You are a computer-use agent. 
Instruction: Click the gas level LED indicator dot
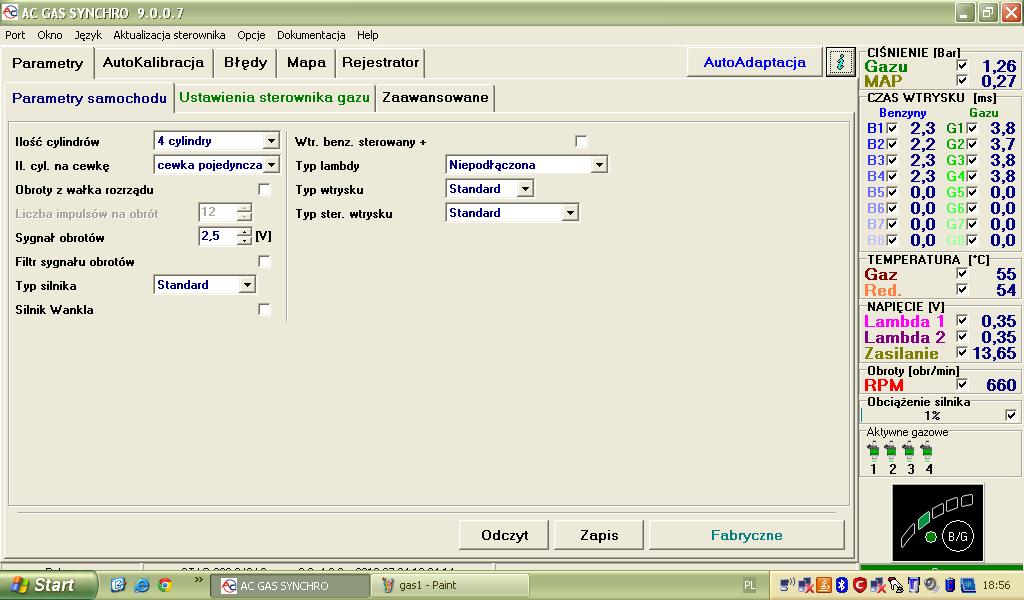(930, 538)
